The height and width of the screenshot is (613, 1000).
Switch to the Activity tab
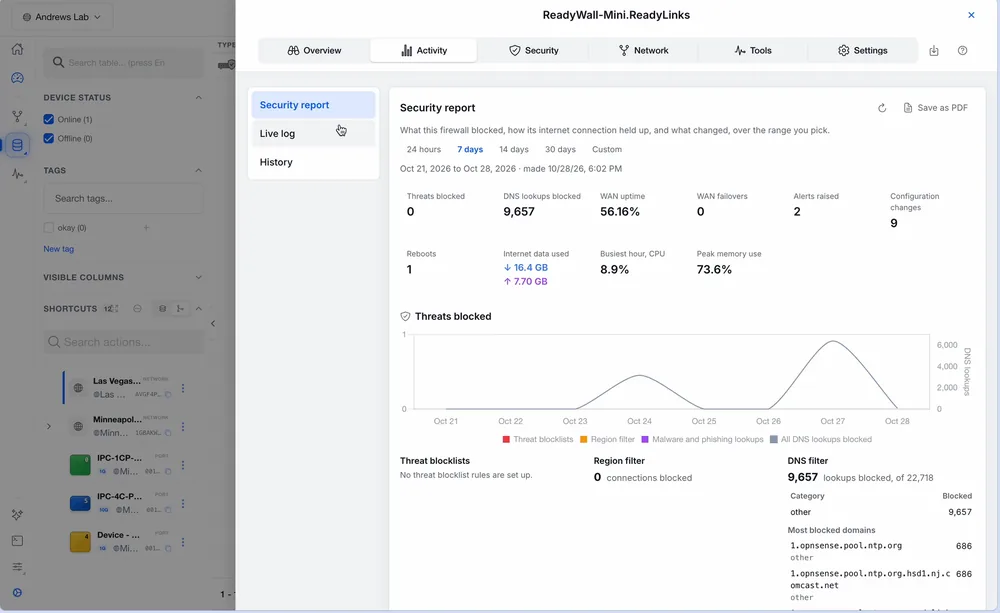tap(423, 50)
